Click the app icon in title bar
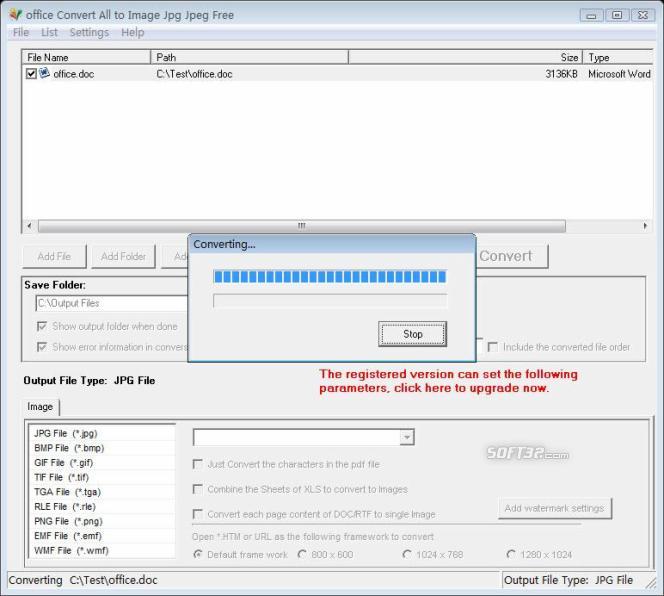The height and width of the screenshot is (596, 664). pyautogui.click(x=14, y=15)
